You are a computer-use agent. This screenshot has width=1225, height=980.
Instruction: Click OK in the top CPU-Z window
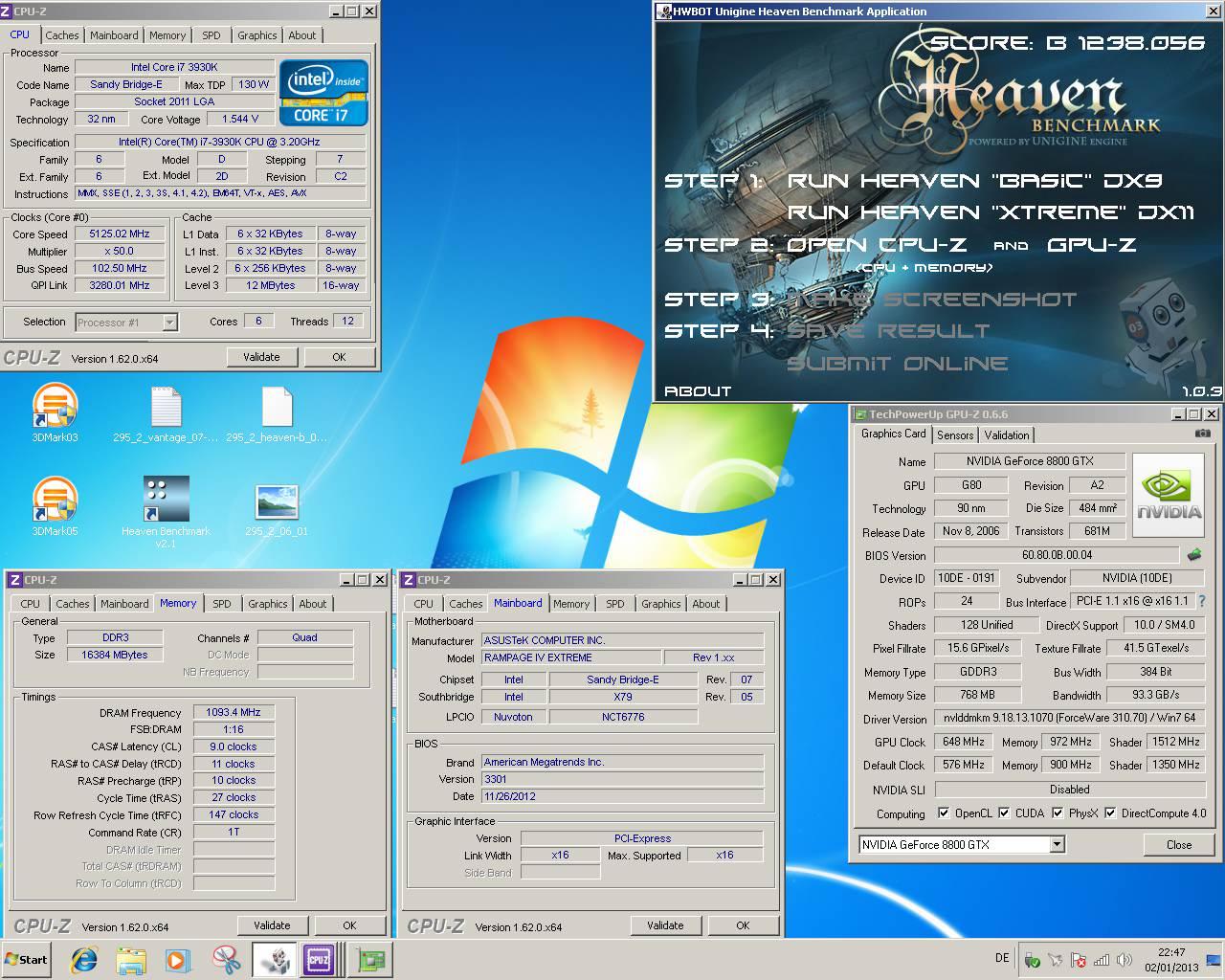[x=339, y=357]
